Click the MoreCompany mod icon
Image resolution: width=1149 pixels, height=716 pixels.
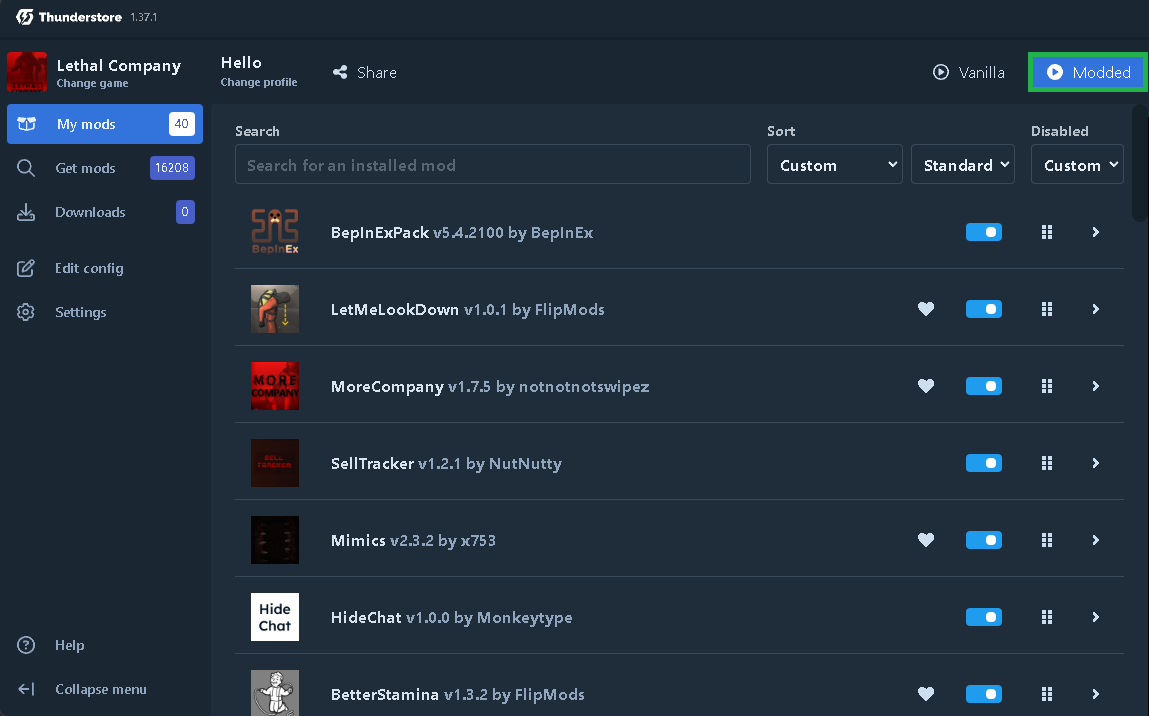click(x=275, y=386)
